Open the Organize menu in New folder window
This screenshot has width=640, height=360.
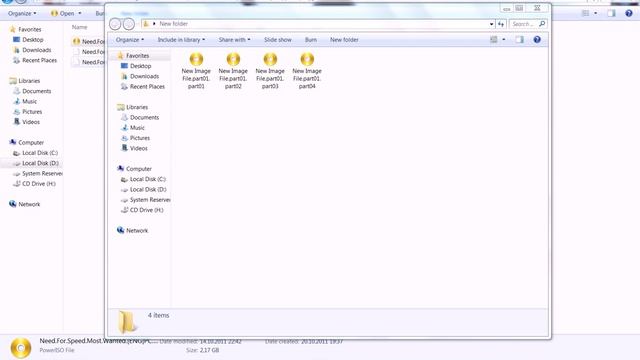point(130,40)
